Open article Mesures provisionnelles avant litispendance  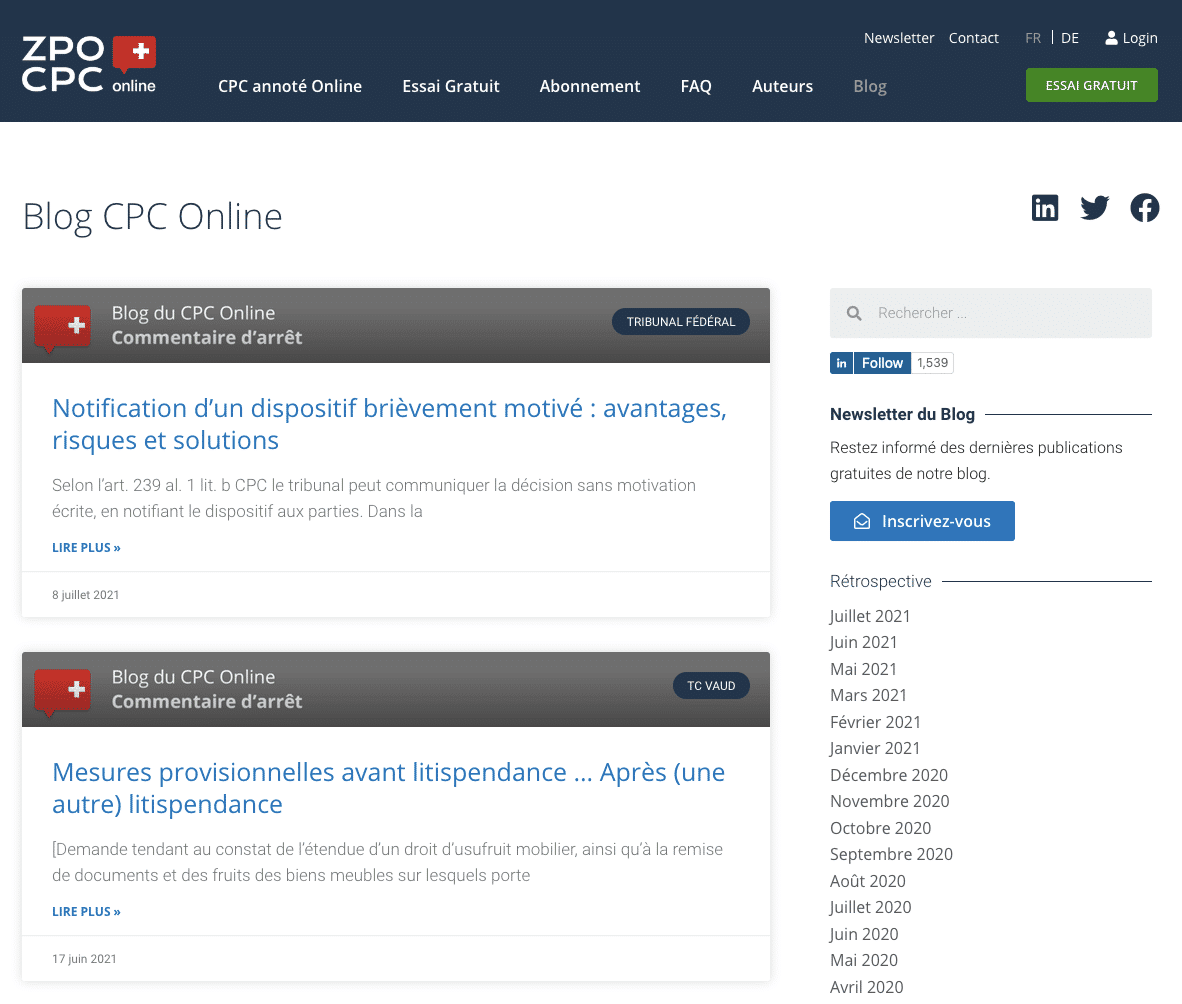tap(388, 788)
